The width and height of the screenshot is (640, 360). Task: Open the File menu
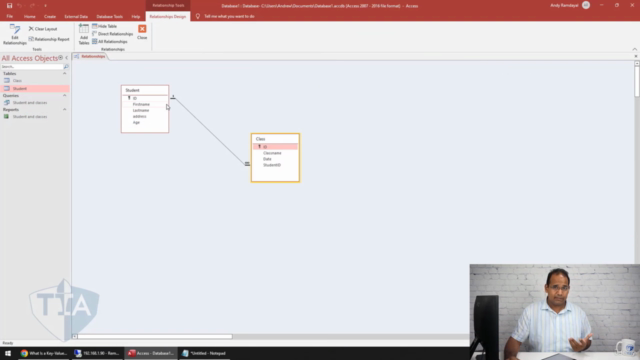[x=10, y=16]
